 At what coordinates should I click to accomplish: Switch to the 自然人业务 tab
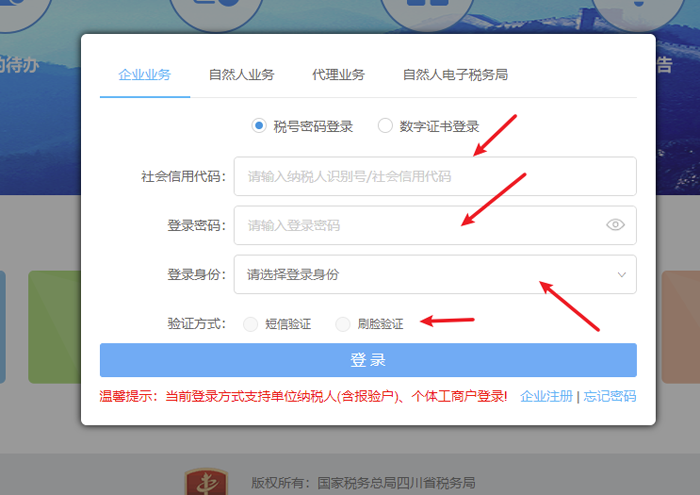(x=241, y=75)
